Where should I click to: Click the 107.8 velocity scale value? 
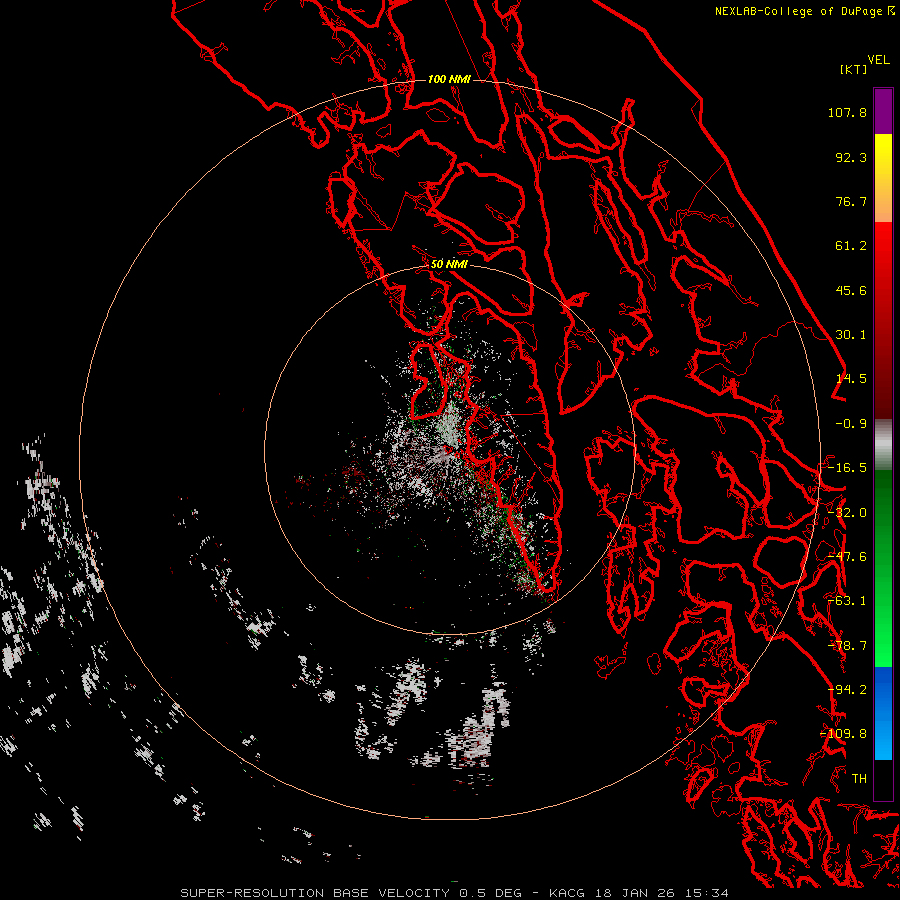847,112
